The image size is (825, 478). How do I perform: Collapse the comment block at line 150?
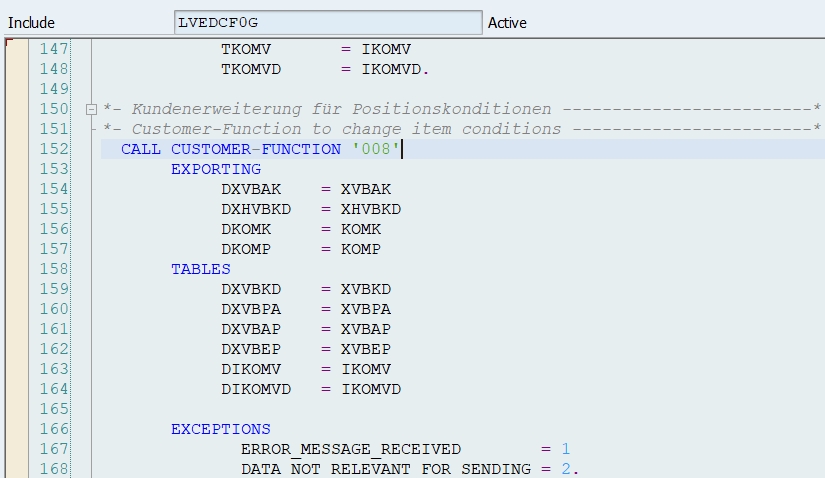coord(92,109)
